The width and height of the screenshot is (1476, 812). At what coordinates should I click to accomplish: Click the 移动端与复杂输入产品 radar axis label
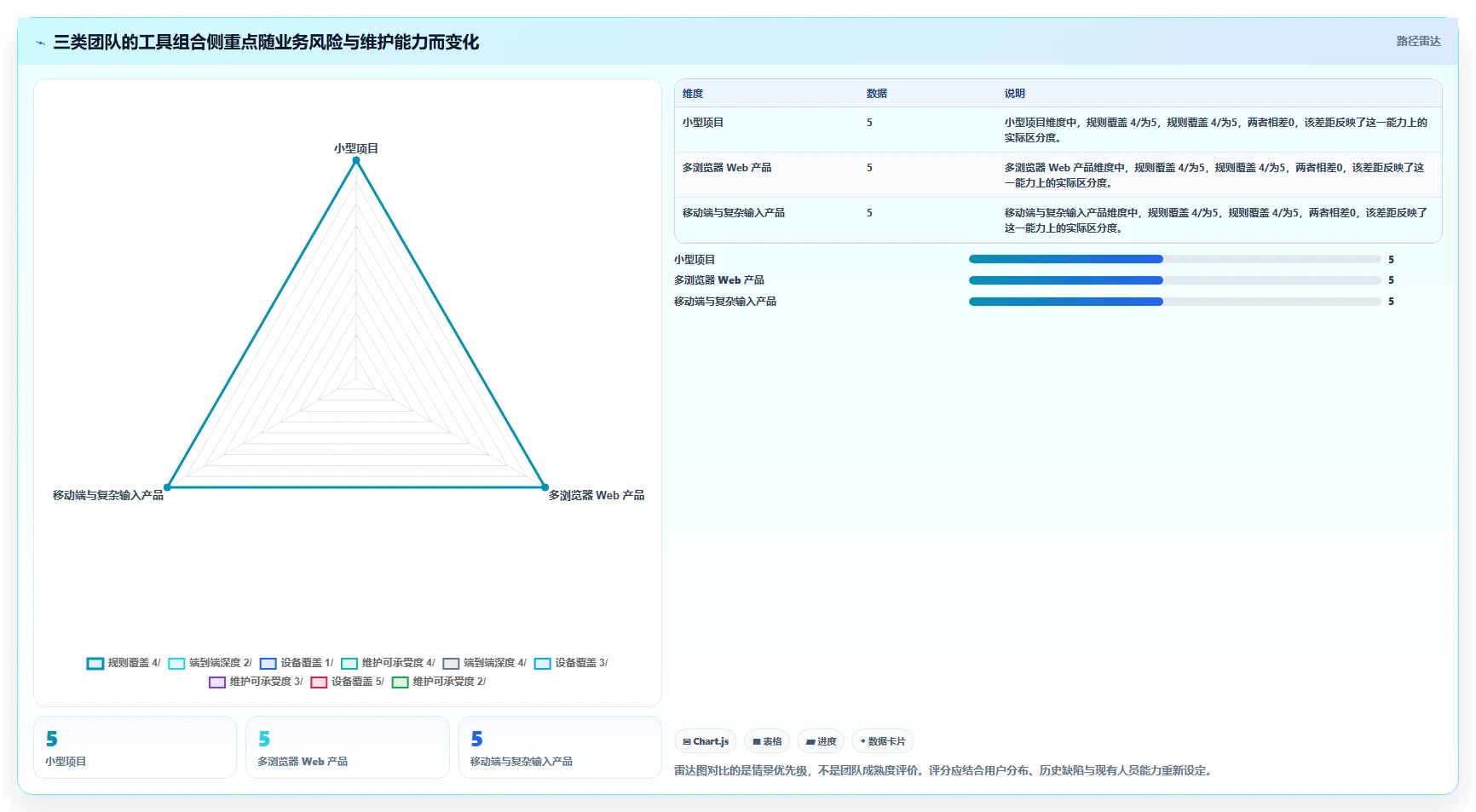coord(108,495)
